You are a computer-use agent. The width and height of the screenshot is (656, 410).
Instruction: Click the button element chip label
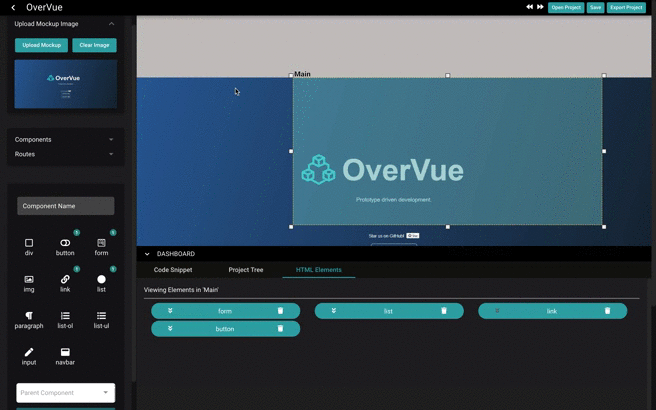[225, 329]
